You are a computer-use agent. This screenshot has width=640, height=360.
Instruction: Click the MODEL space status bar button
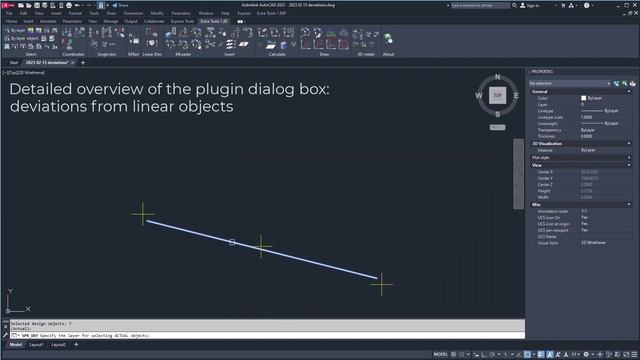pos(440,354)
